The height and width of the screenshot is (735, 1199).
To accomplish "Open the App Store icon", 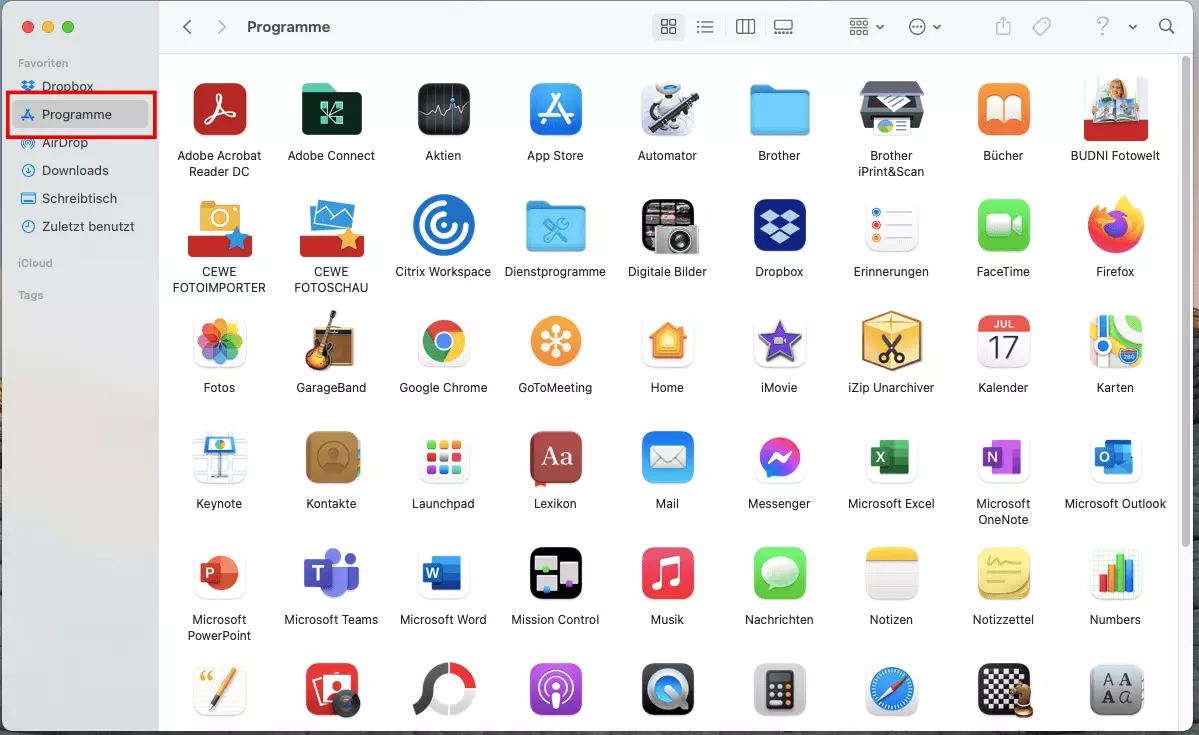I will (x=555, y=109).
